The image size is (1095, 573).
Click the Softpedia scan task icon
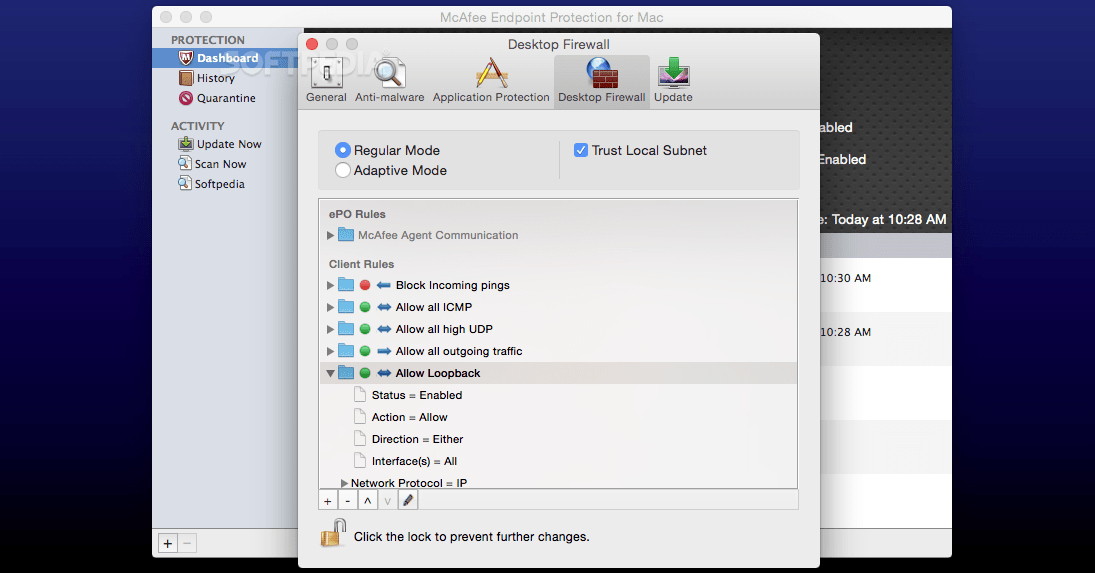(185, 184)
